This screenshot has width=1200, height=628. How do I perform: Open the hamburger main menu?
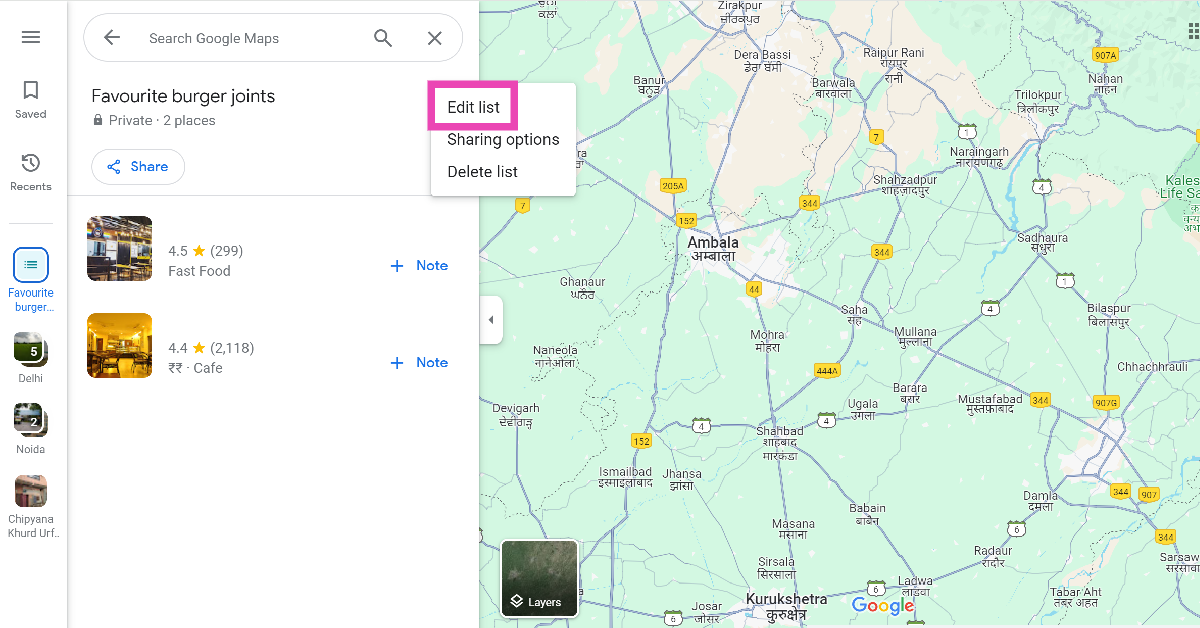pyautogui.click(x=31, y=37)
